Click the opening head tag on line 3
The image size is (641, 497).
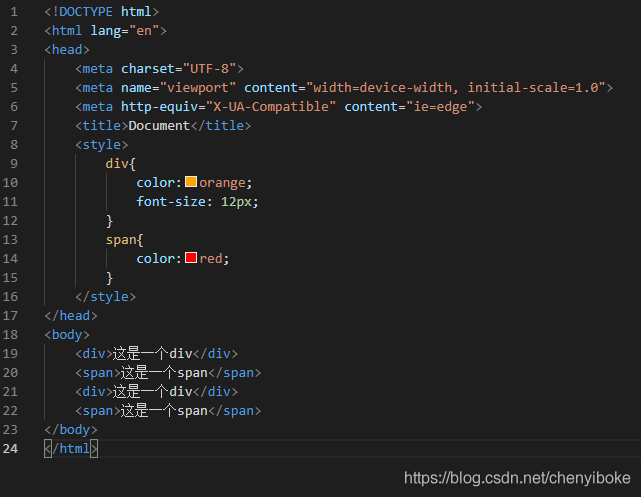(x=67, y=50)
